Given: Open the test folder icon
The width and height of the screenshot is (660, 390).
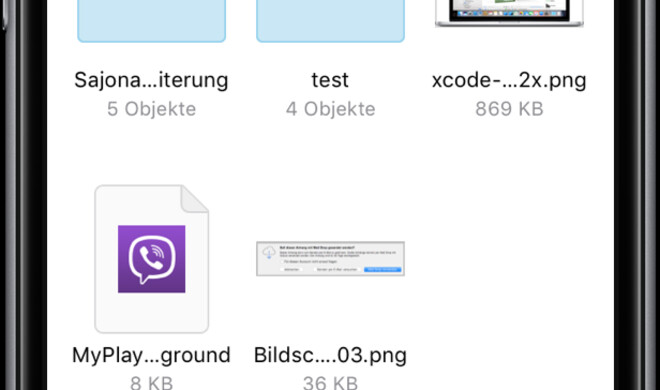Looking at the screenshot, I should click(330, 21).
